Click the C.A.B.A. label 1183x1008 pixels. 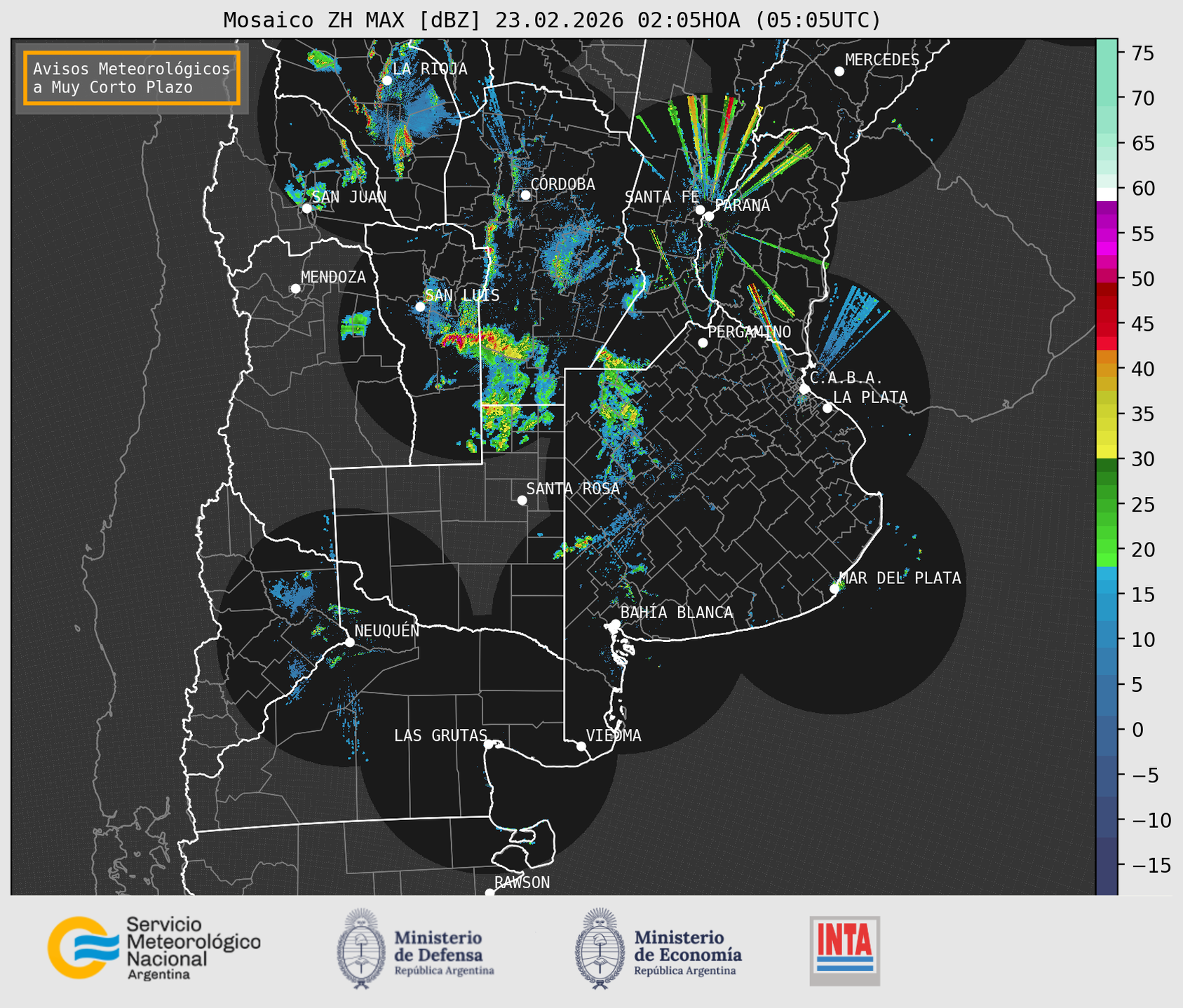[846, 379]
